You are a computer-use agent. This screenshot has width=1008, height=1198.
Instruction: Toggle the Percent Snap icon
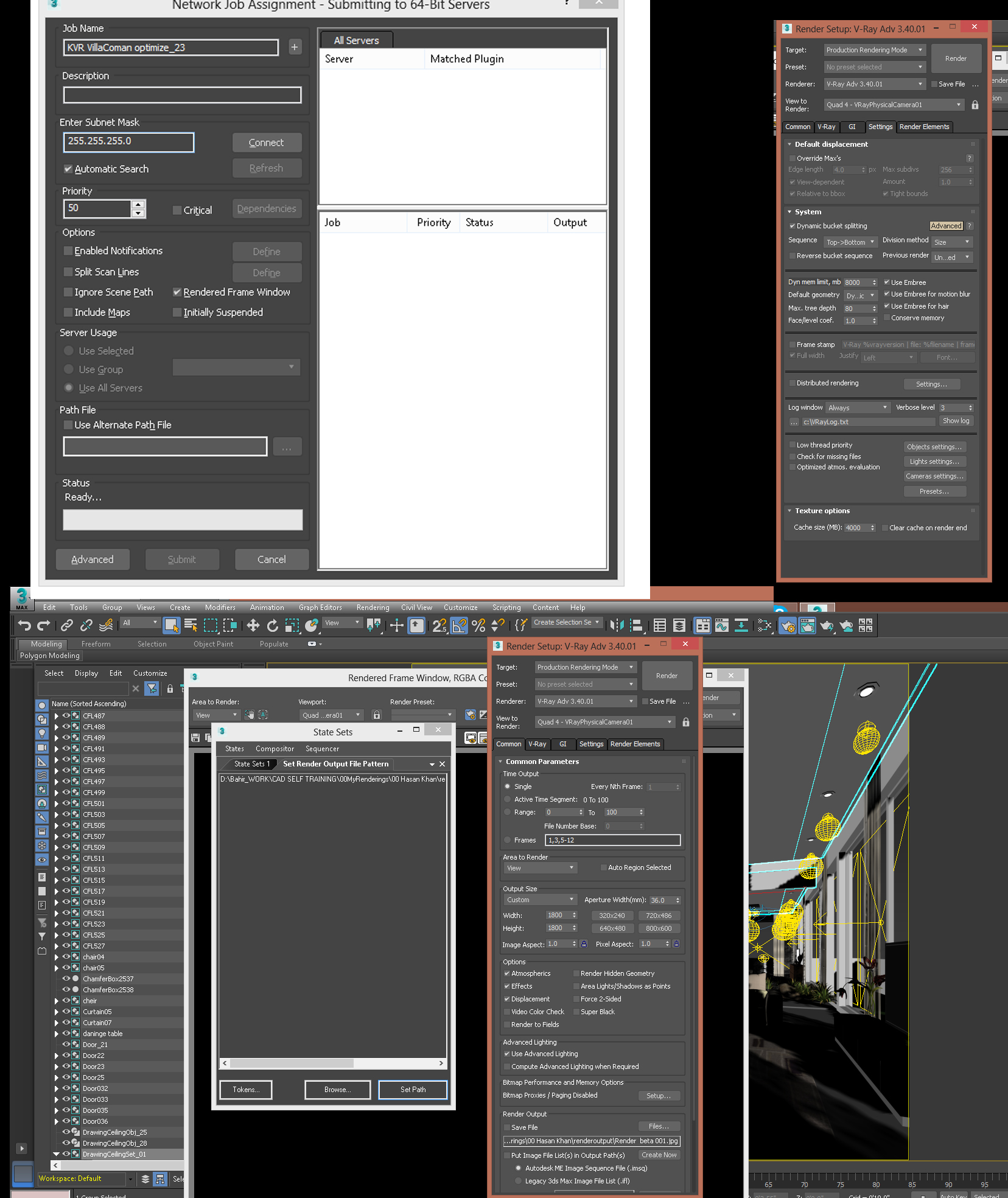(479, 625)
